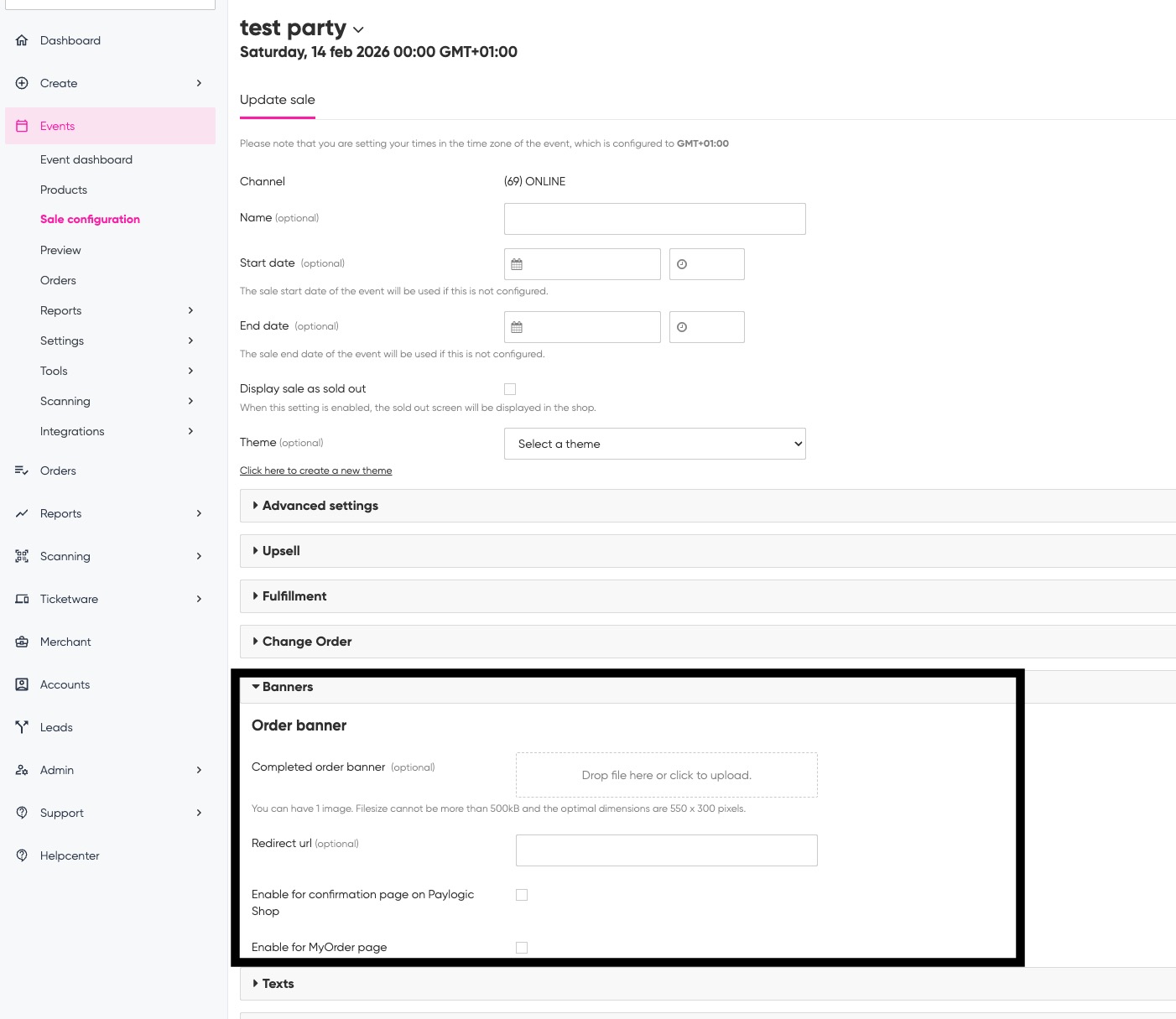This screenshot has height=1019, width=1176.
Task: Tick the Display sale as sold out checkbox
Action: pyautogui.click(x=510, y=389)
